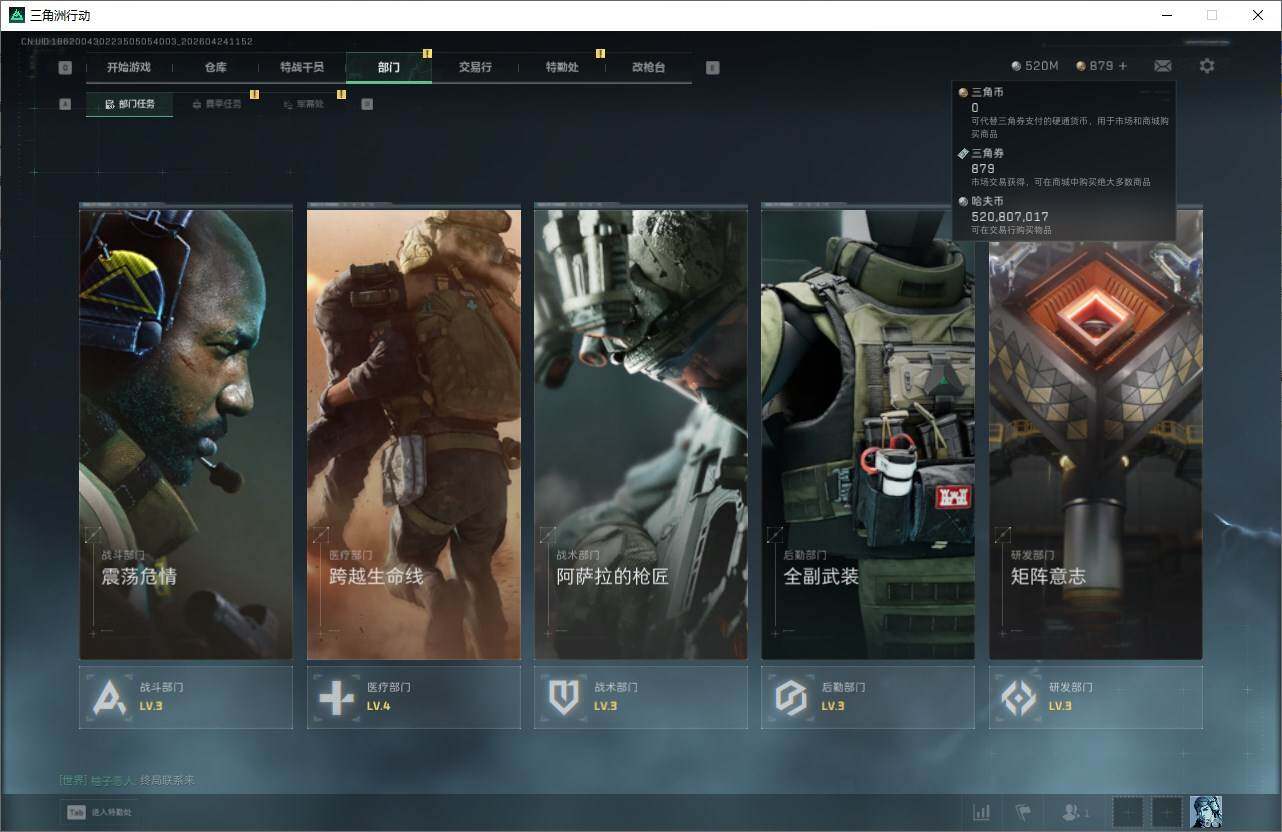Select the 部门 tab
This screenshot has height=832, width=1282.
click(389, 68)
